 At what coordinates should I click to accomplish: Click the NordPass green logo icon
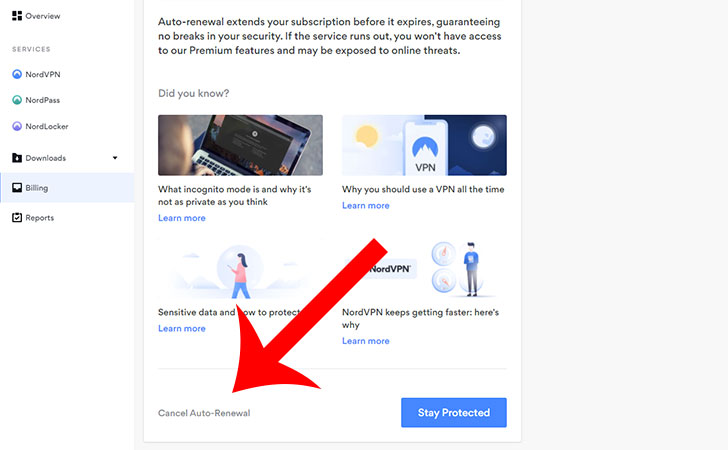(x=17, y=100)
